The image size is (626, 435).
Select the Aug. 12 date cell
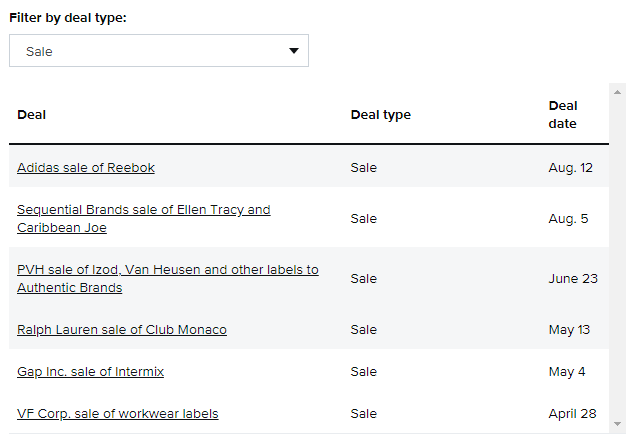[x=570, y=168]
